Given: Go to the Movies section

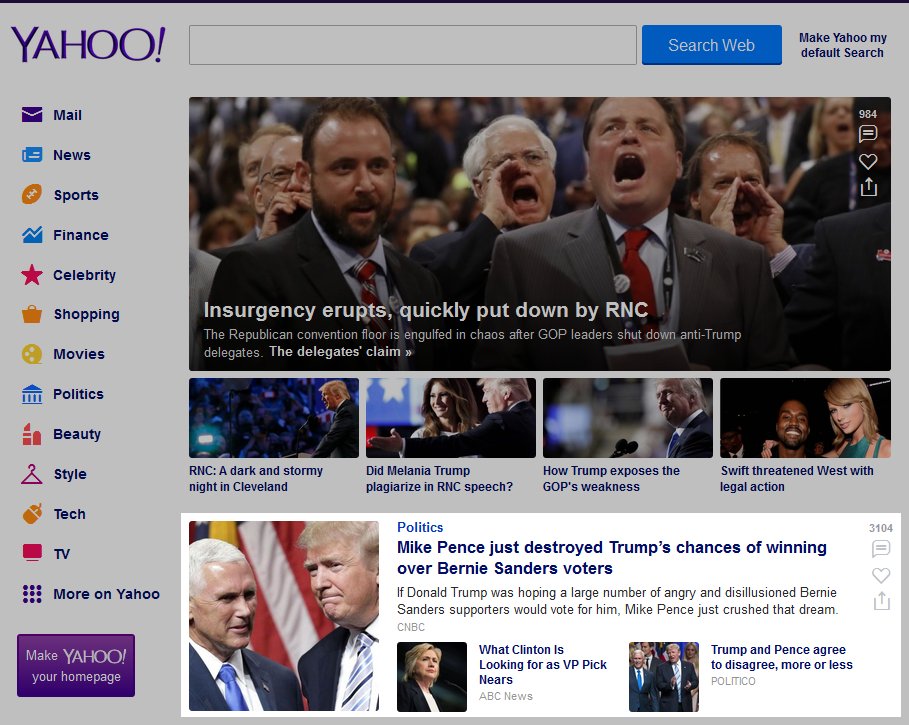Looking at the screenshot, I should [79, 354].
